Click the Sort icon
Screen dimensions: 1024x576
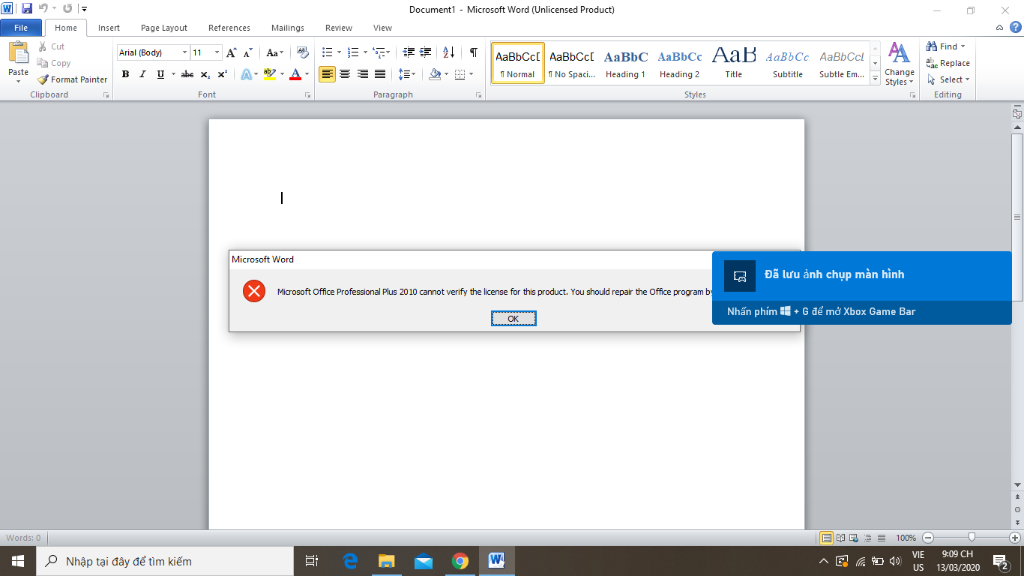pyautogui.click(x=449, y=53)
